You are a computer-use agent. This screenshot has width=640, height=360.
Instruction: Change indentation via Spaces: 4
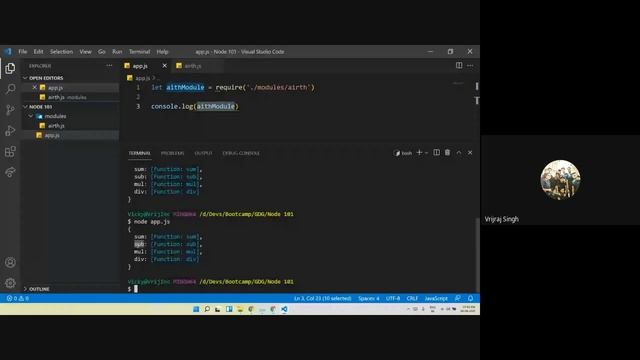pyautogui.click(x=369, y=298)
